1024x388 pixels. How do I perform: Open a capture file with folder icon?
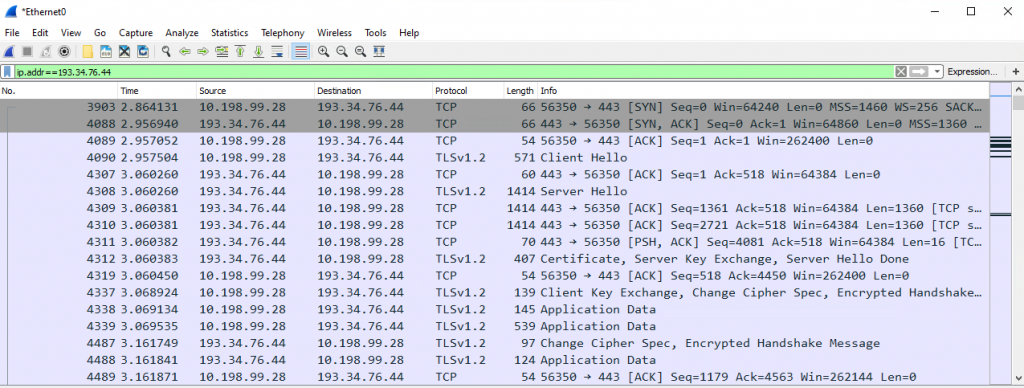[x=88, y=52]
